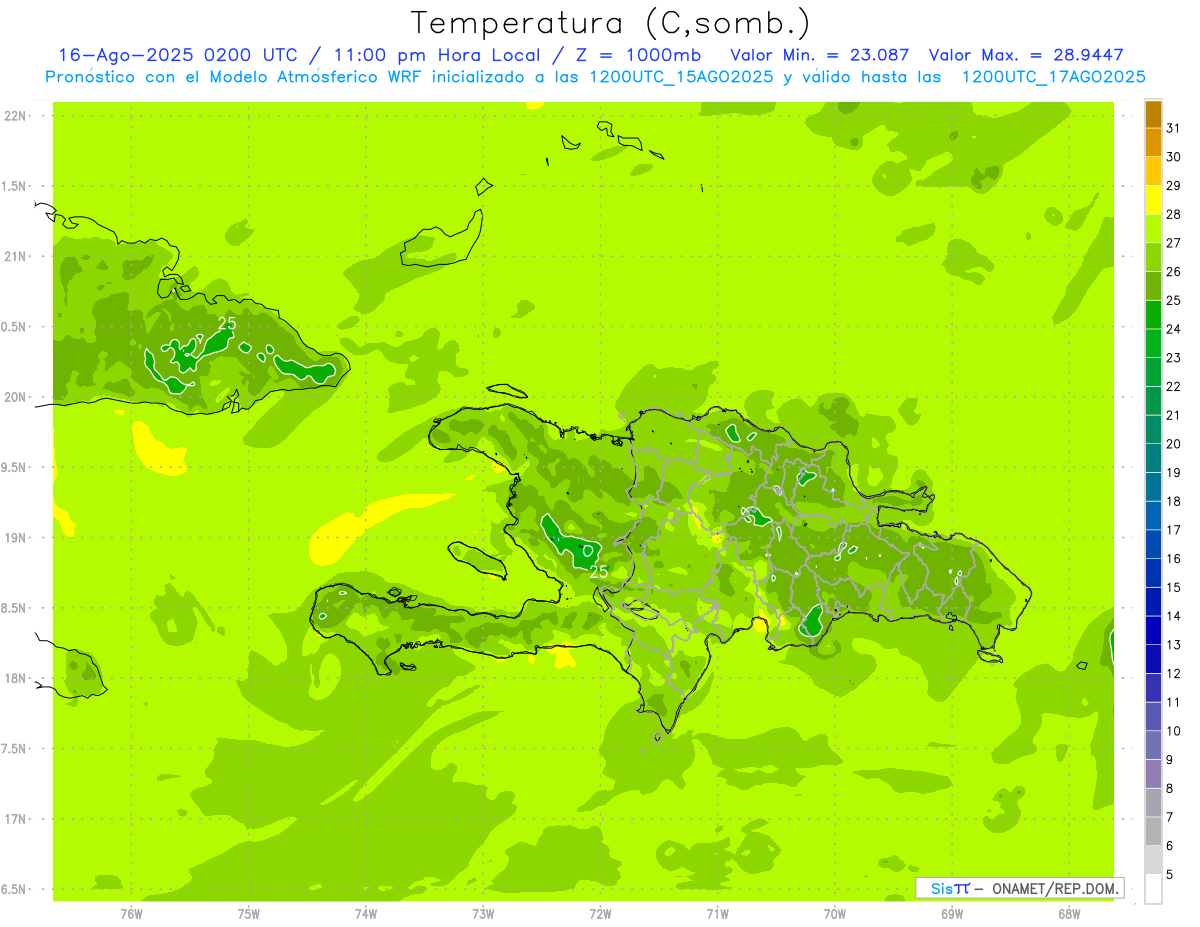Click the dark orange swatch above legend 31
The height and width of the screenshot is (927, 1200).
click(1153, 114)
